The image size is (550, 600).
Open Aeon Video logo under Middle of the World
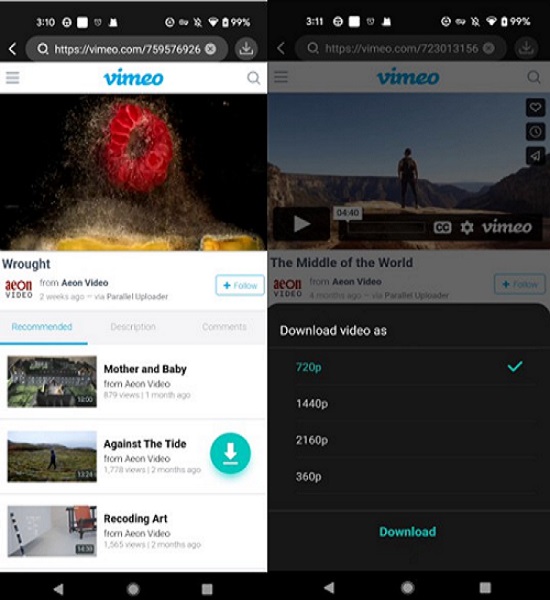point(287,288)
